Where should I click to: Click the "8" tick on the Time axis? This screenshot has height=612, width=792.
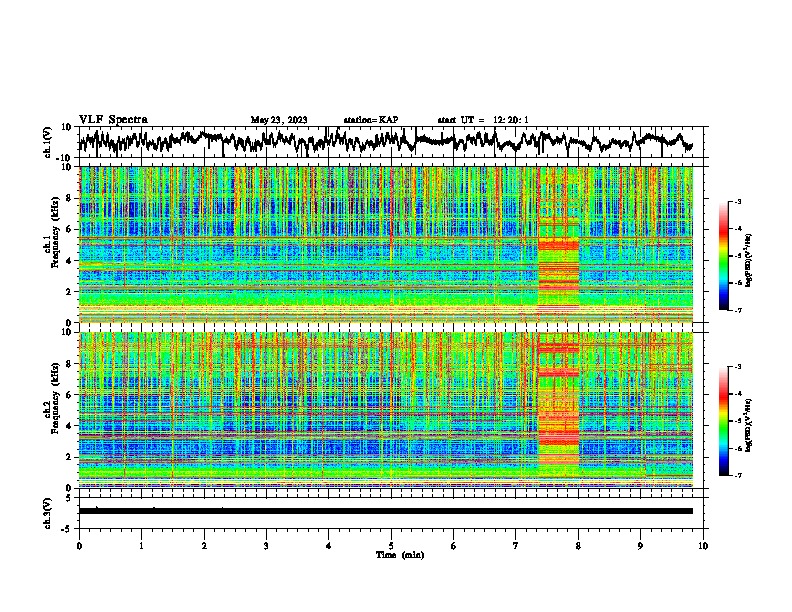point(578,546)
